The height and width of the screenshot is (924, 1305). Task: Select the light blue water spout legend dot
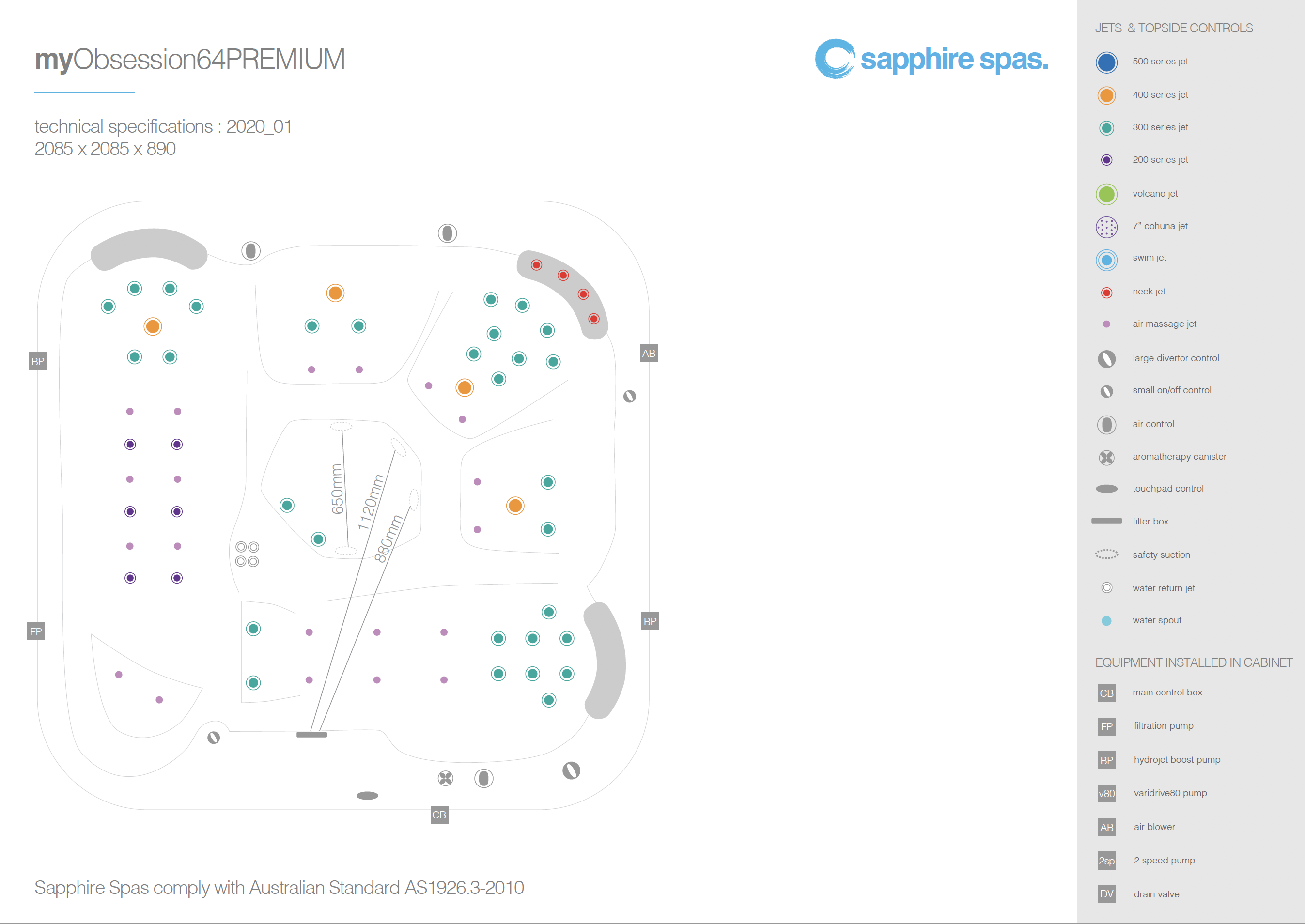(1106, 621)
